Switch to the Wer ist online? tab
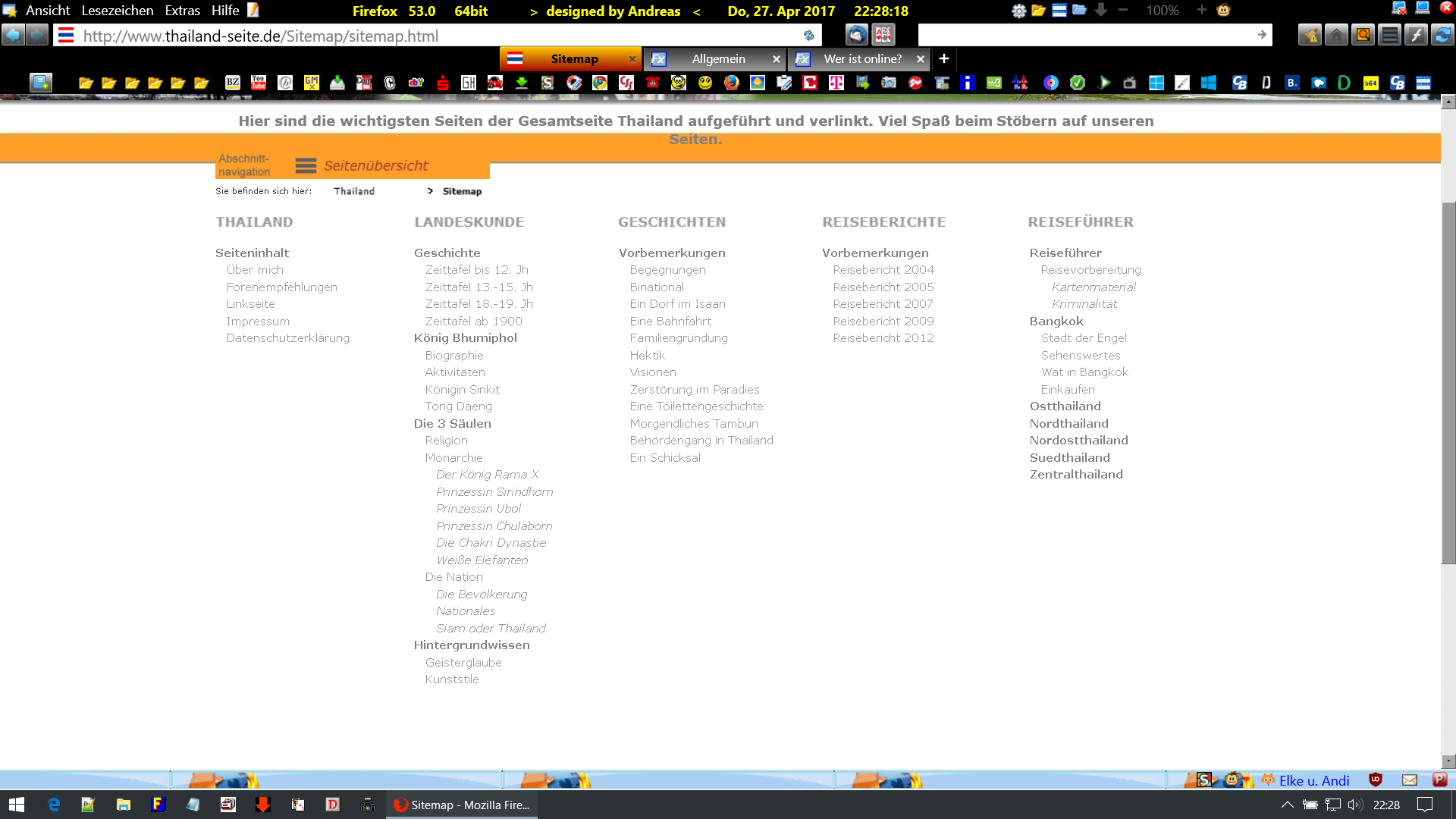The image size is (1456, 819). (x=862, y=59)
